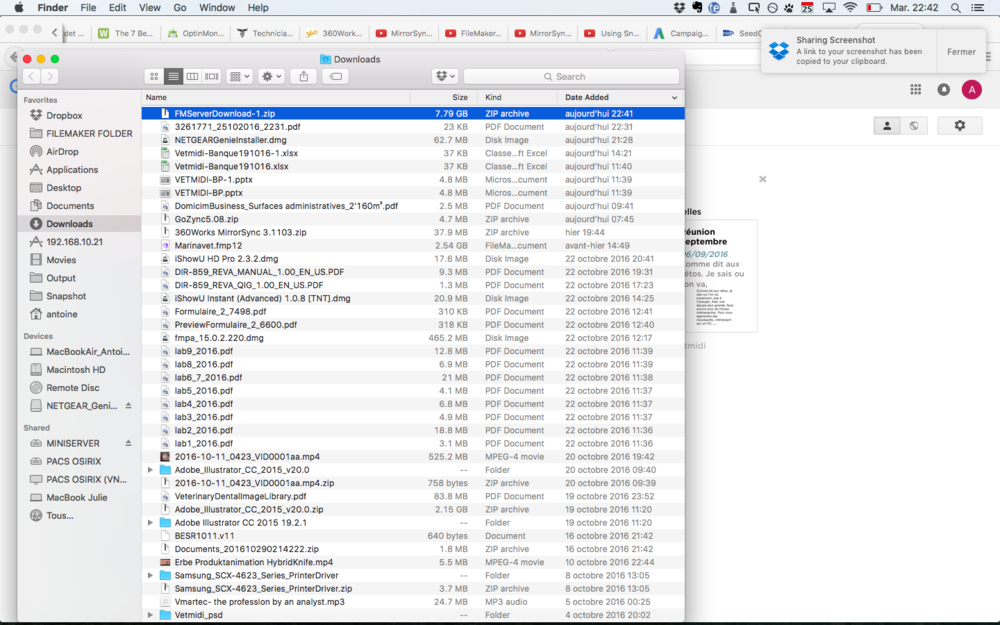Screen dimensions: 1000x625
Task: Open the Go menu in menu bar
Action: pos(180,8)
